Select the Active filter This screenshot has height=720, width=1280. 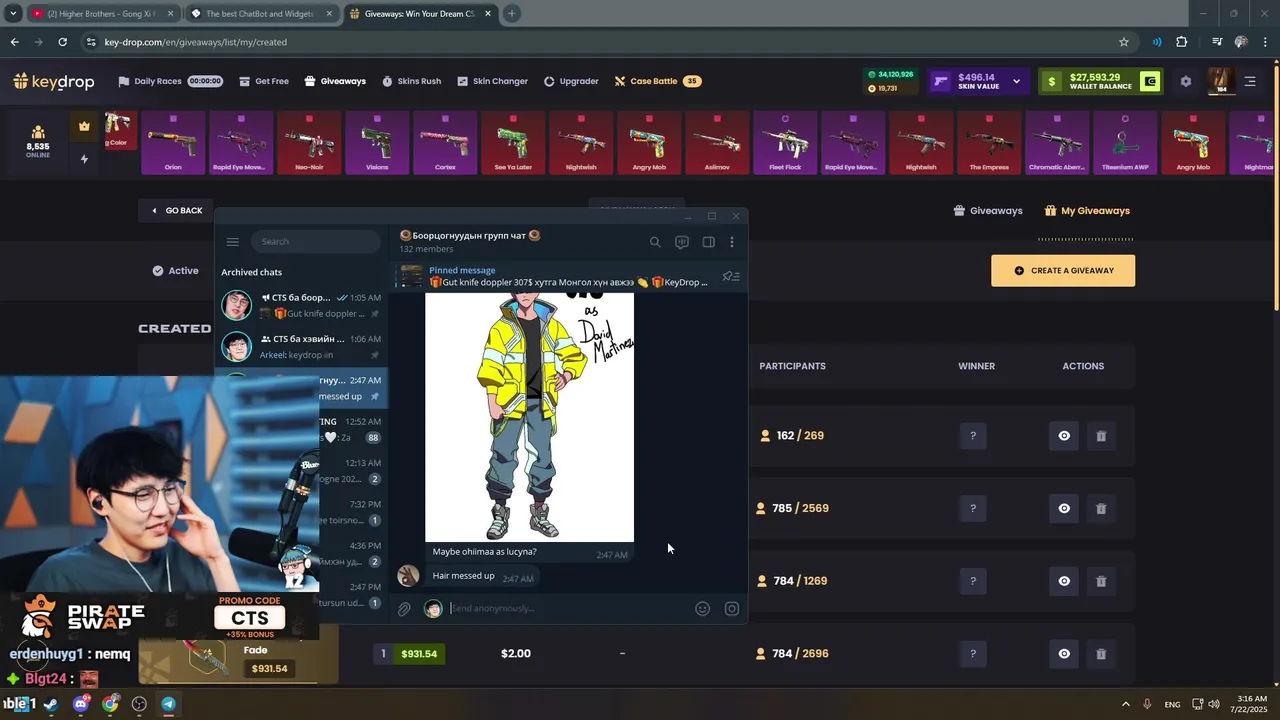point(176,271)
